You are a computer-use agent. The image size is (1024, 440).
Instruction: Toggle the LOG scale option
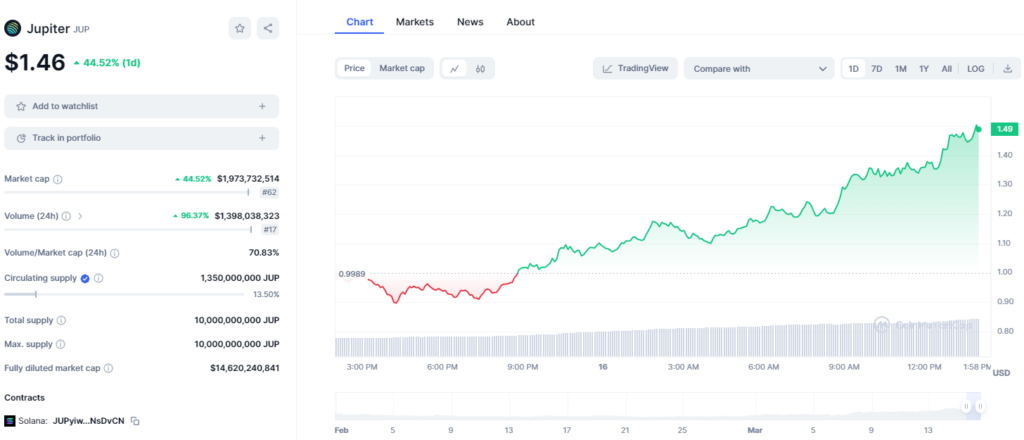coord(975,69)
